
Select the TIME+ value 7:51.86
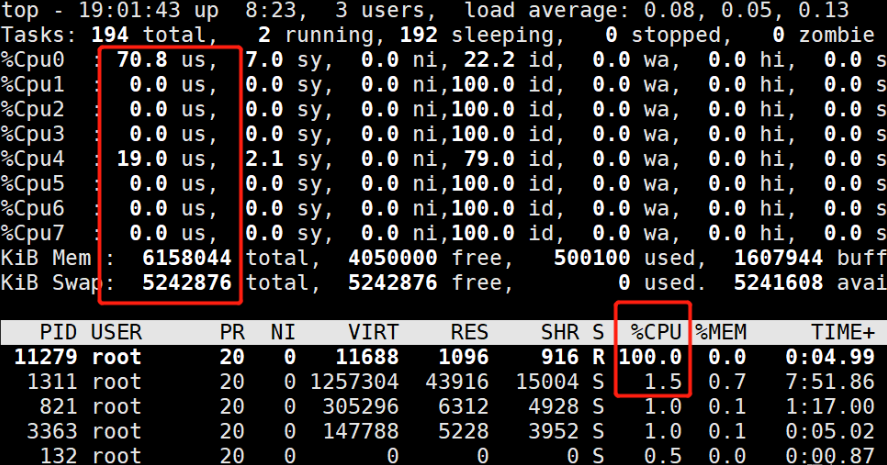(830, 382)
